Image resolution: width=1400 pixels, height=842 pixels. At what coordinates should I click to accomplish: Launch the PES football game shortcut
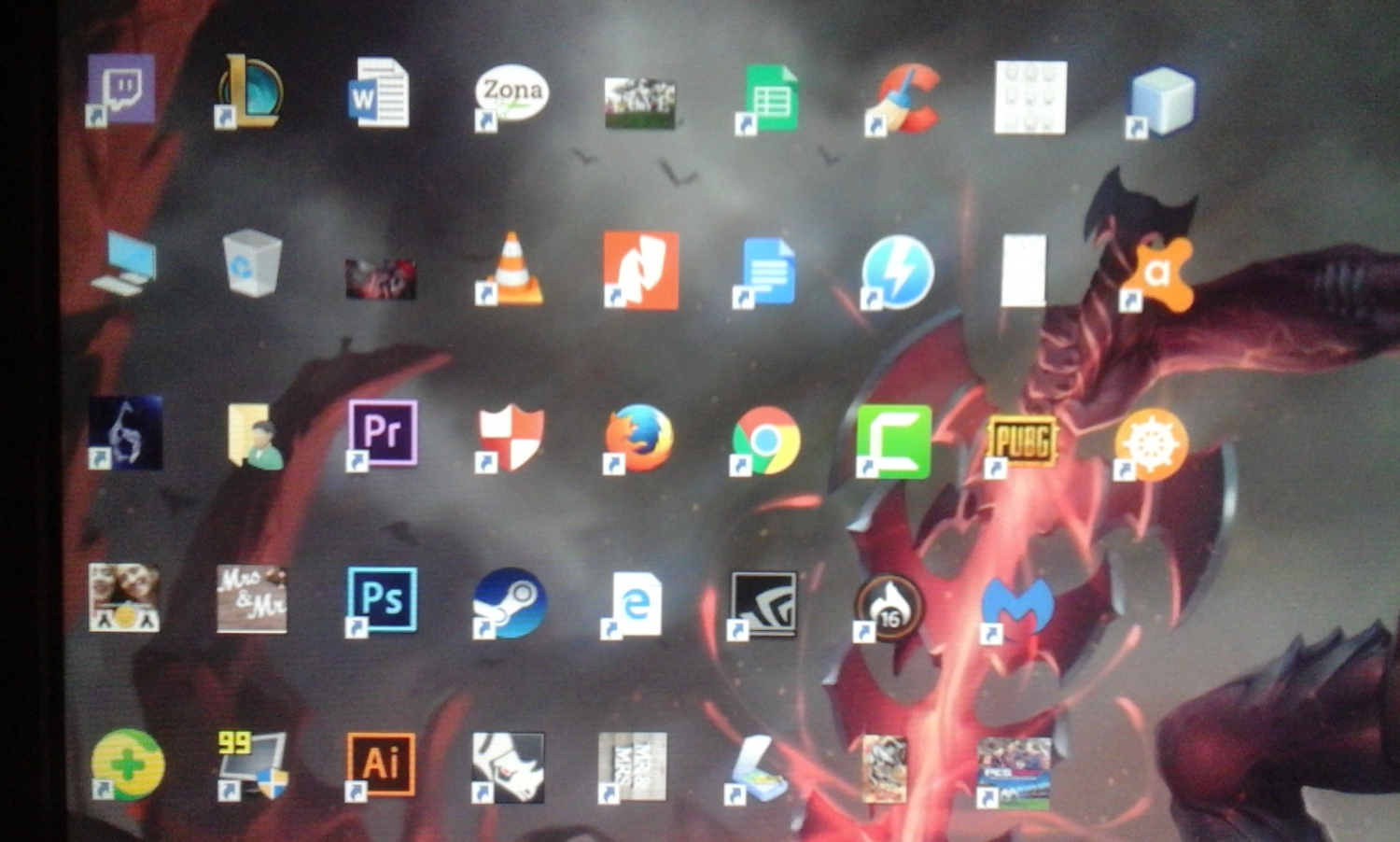[1014, 773]
